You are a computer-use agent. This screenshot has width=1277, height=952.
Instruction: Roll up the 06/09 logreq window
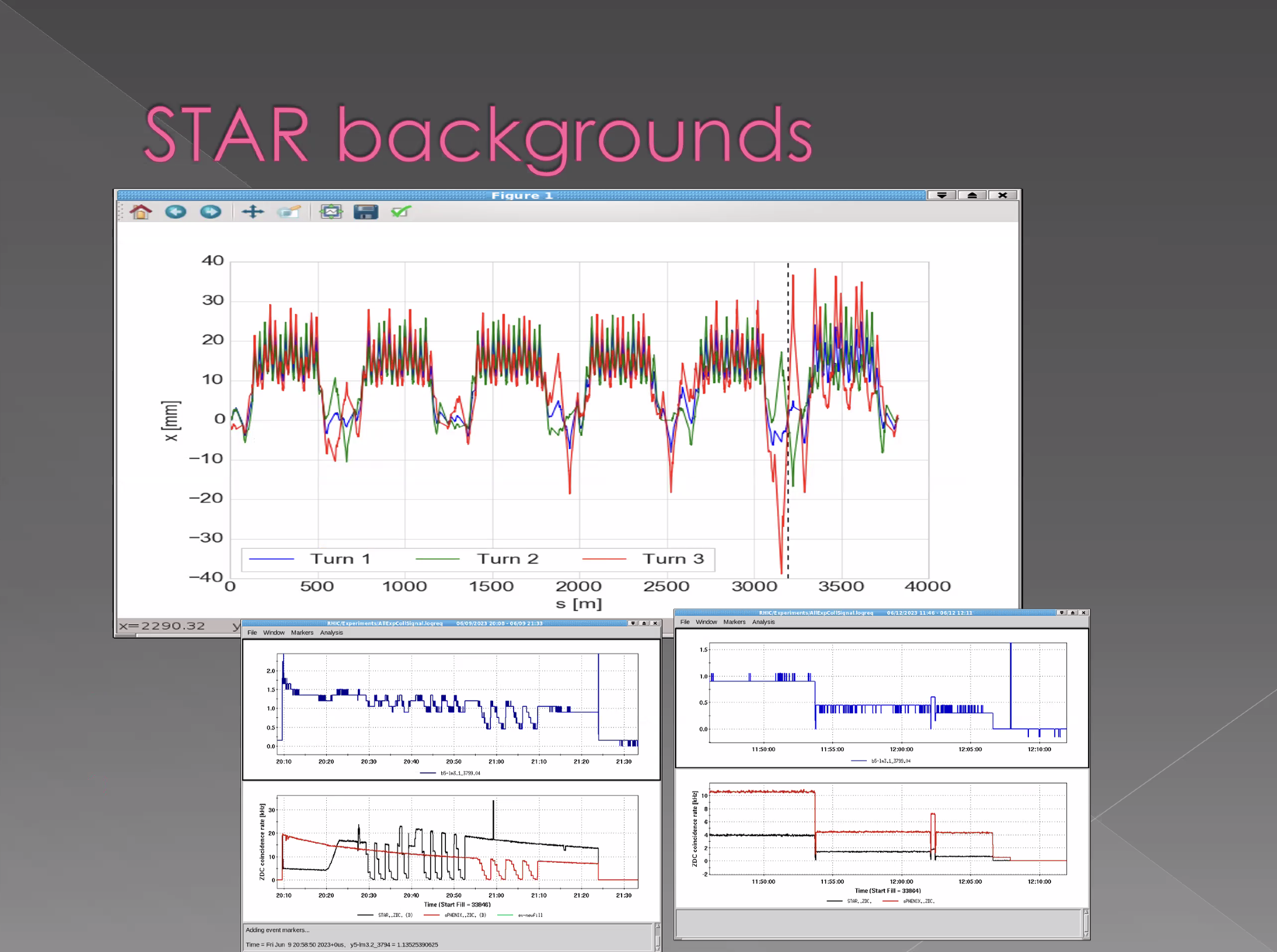tap(644, 624)
